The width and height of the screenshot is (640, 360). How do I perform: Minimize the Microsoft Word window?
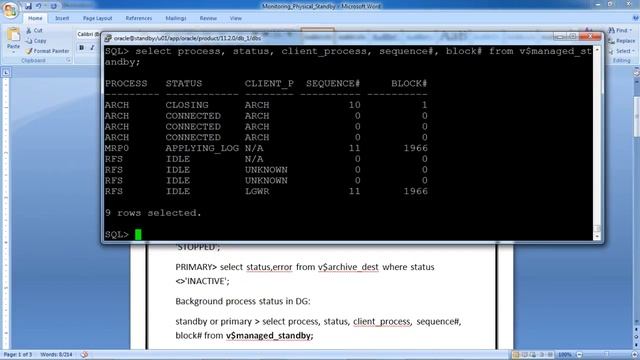point(598,4)
